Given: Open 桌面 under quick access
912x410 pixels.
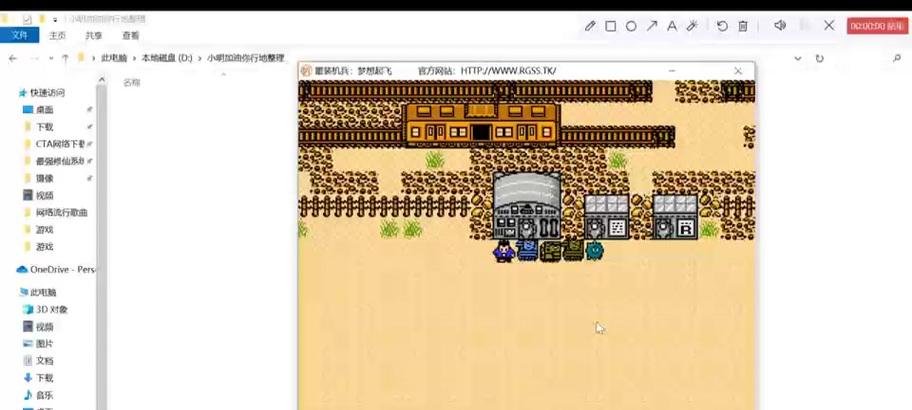Looking at the screenshot, I should coord(45,109).
